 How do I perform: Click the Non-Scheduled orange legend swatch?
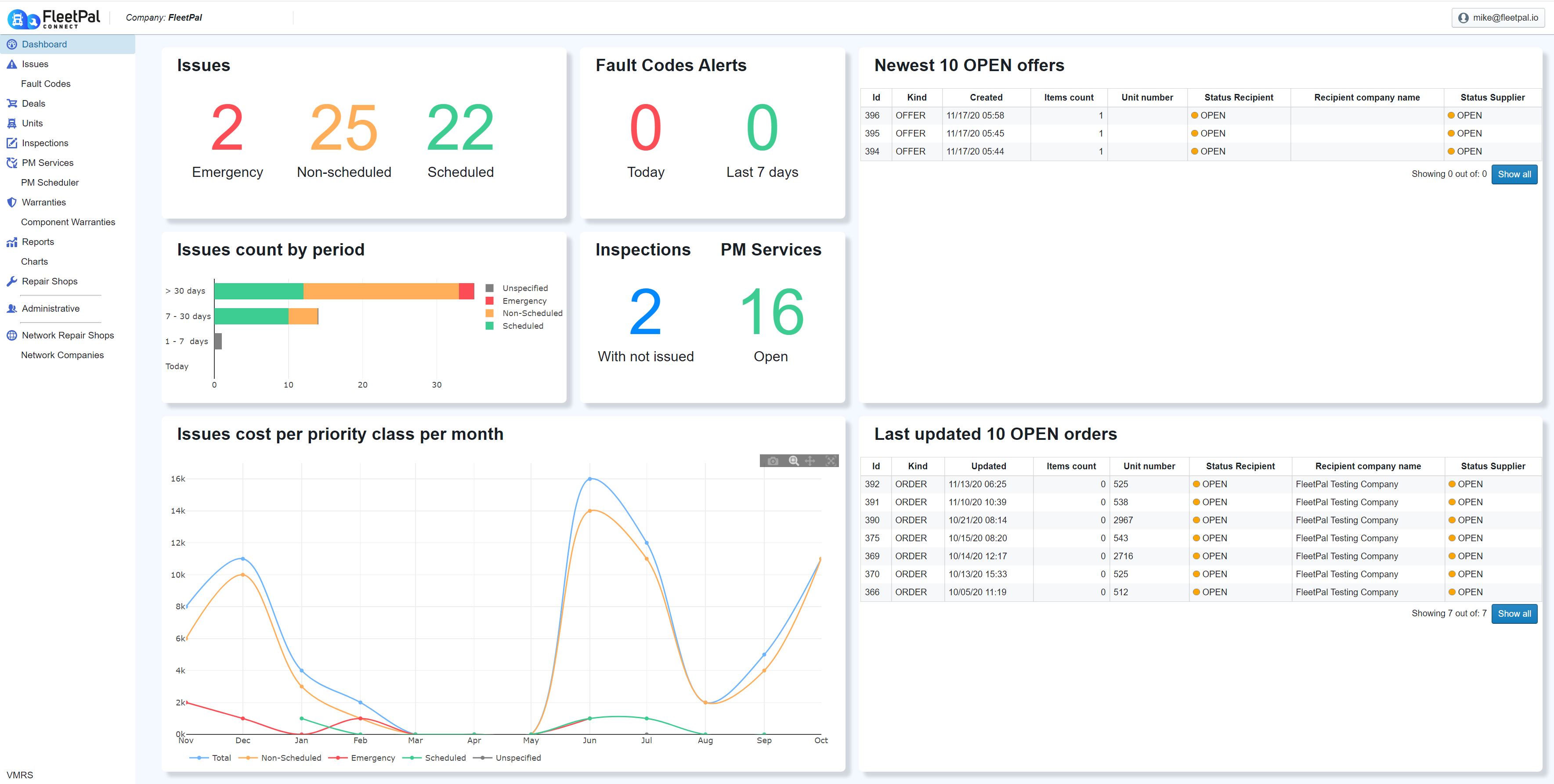point(489,313)
